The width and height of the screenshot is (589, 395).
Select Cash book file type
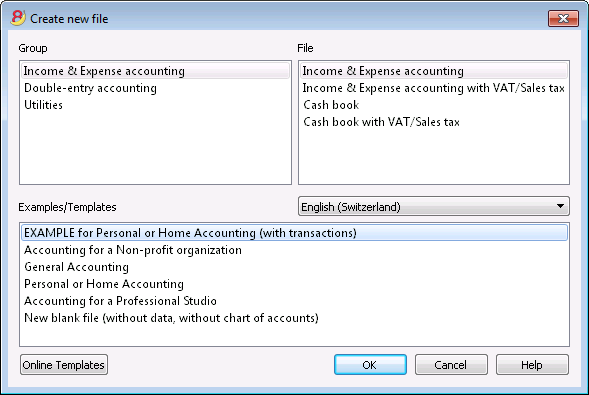click(331, 105)
